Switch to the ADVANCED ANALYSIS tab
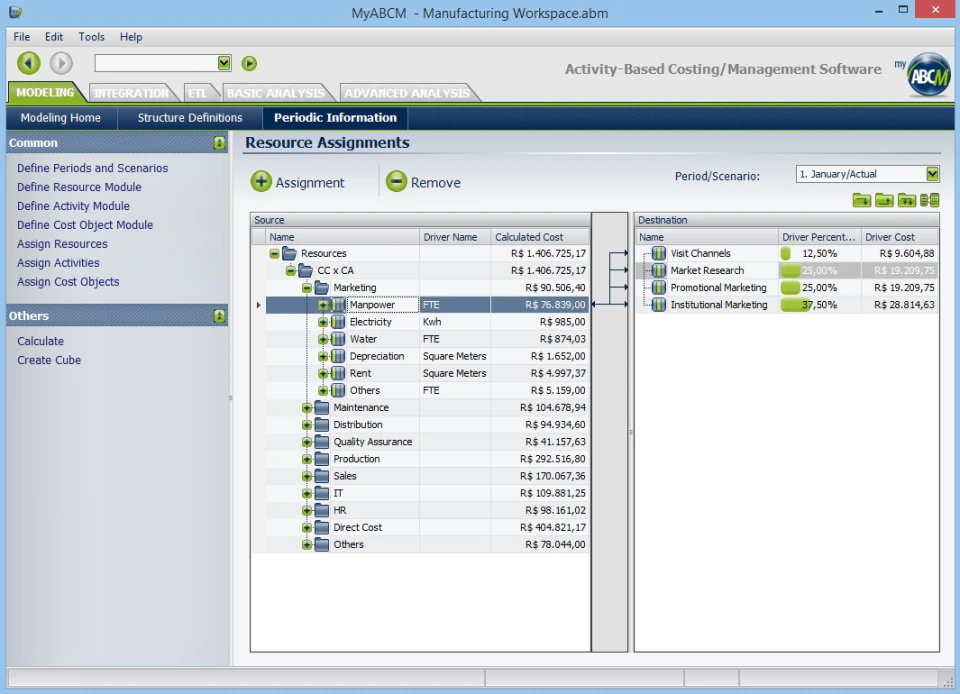The image size is (960, 694). point(407,93)
